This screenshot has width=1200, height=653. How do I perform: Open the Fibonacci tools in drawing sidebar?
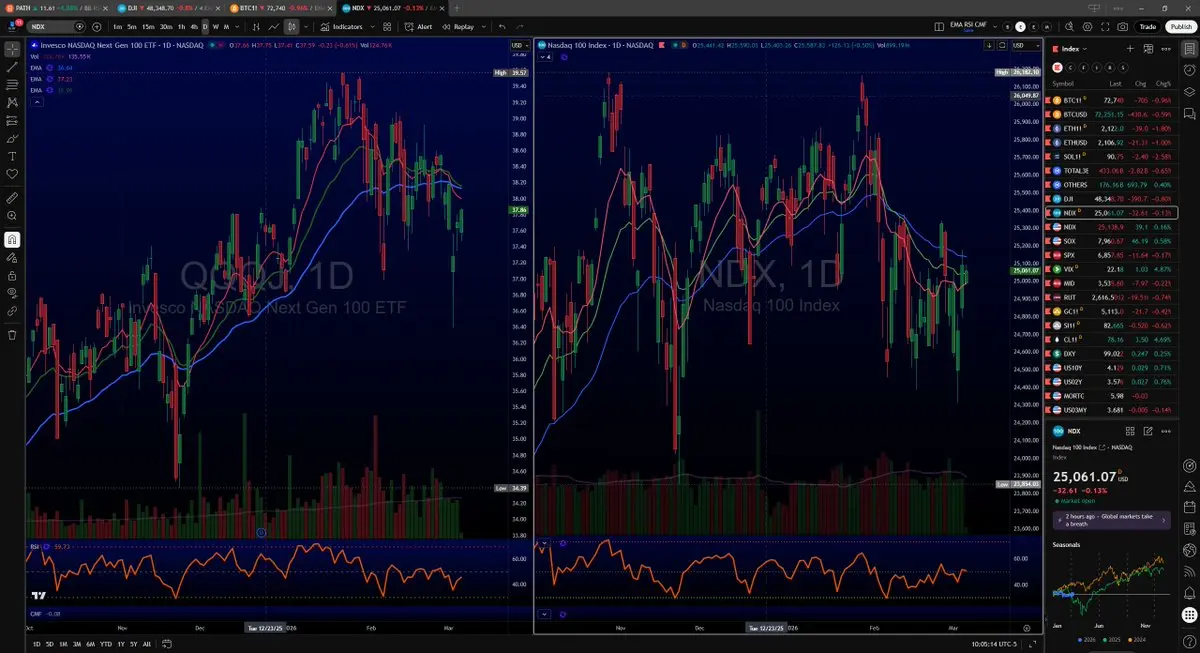click(x=12, y=84)
